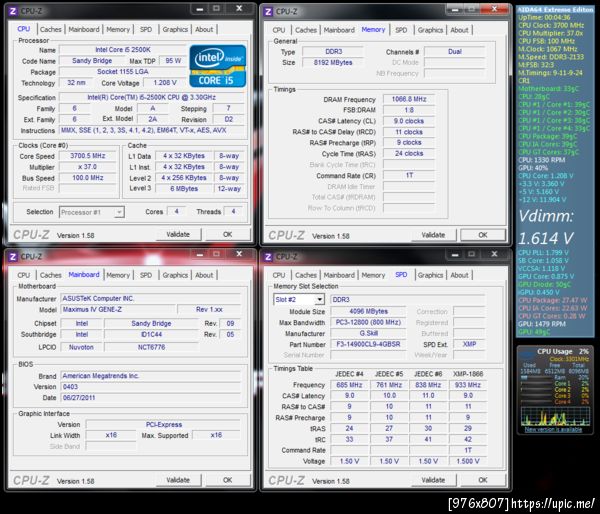Click the Module Size value 4096 MBytes

tap(368, 312)
